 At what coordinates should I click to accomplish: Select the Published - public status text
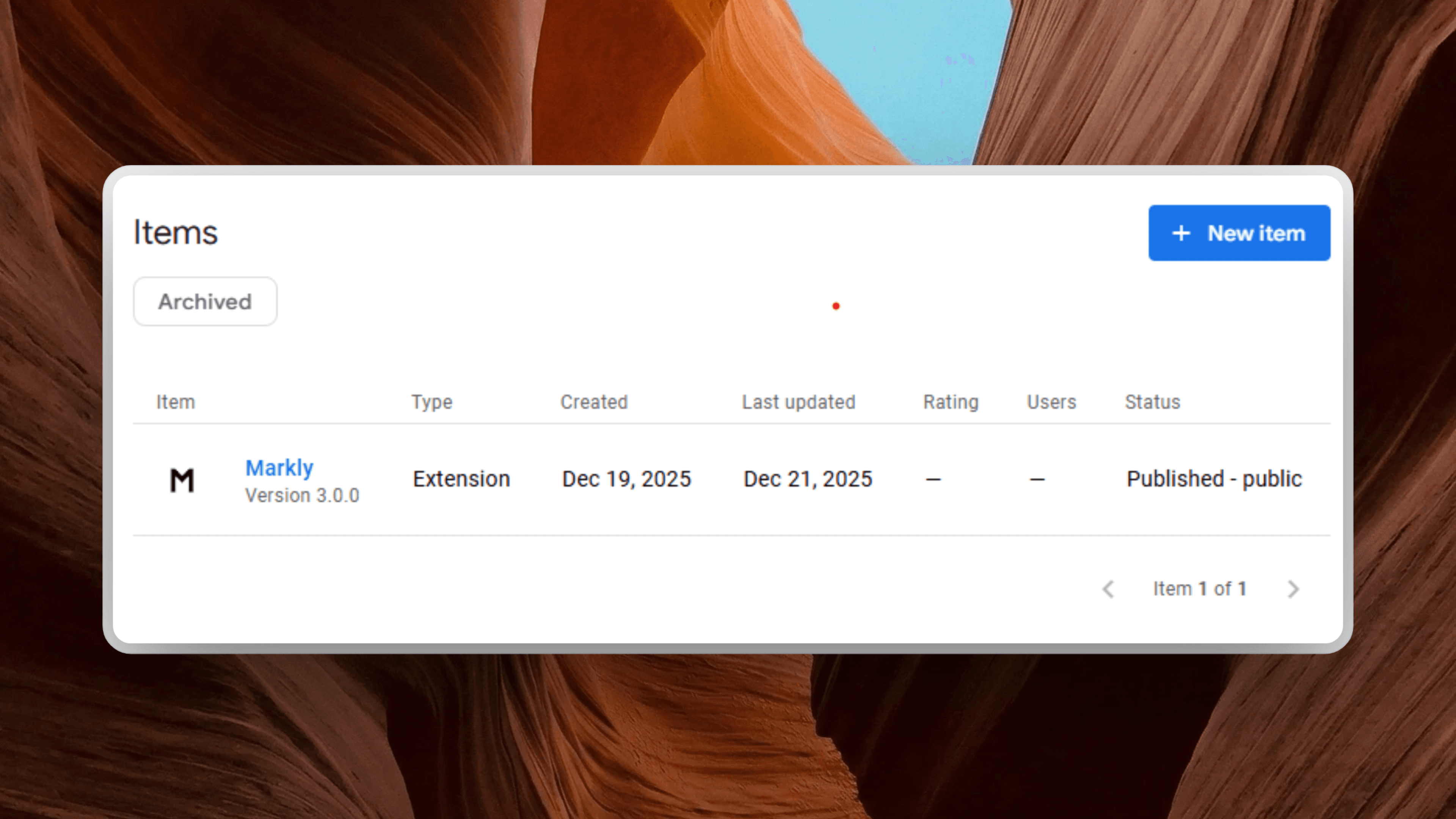point(1214,479)
